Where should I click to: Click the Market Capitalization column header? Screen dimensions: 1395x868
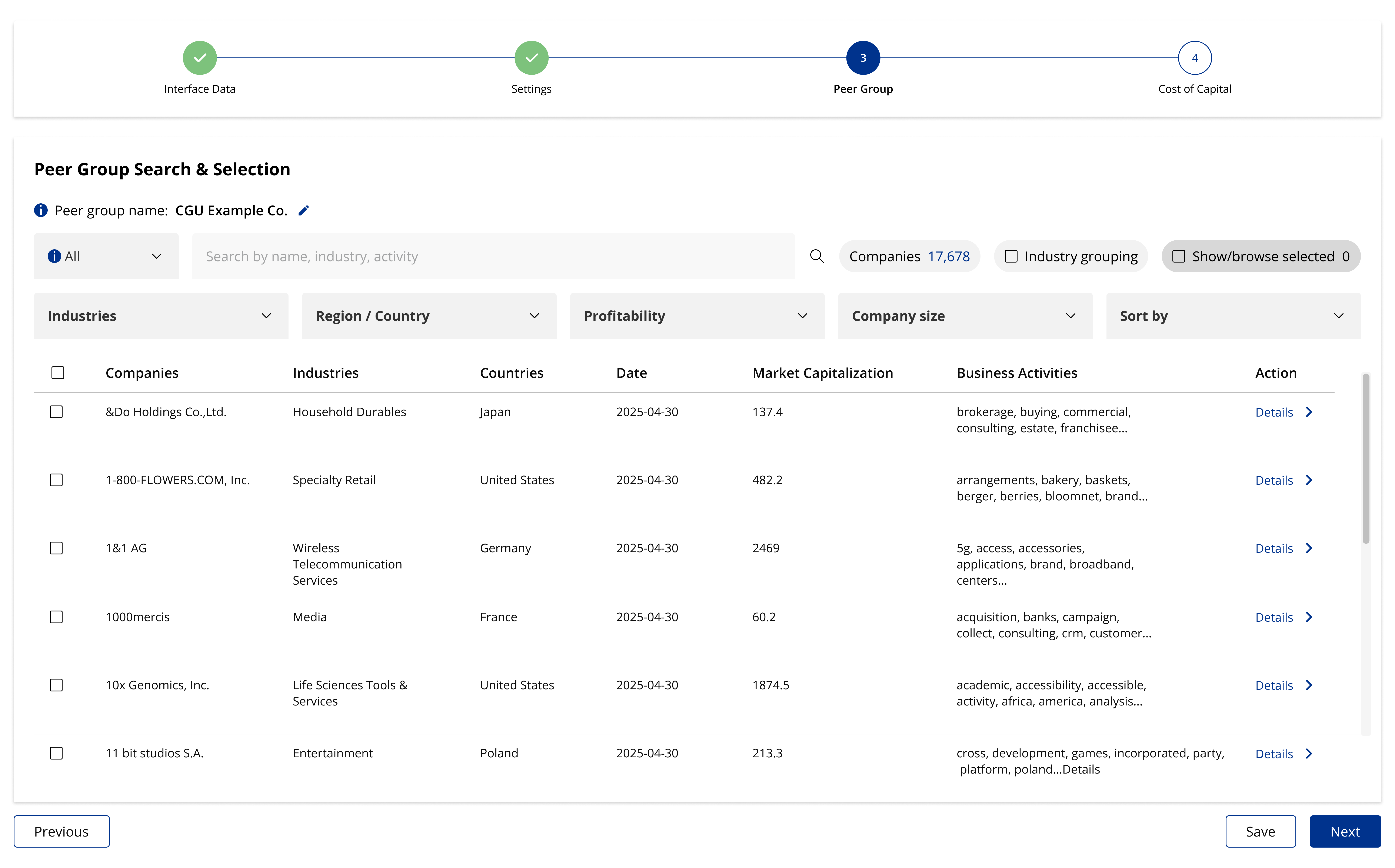tap(823, 373)
